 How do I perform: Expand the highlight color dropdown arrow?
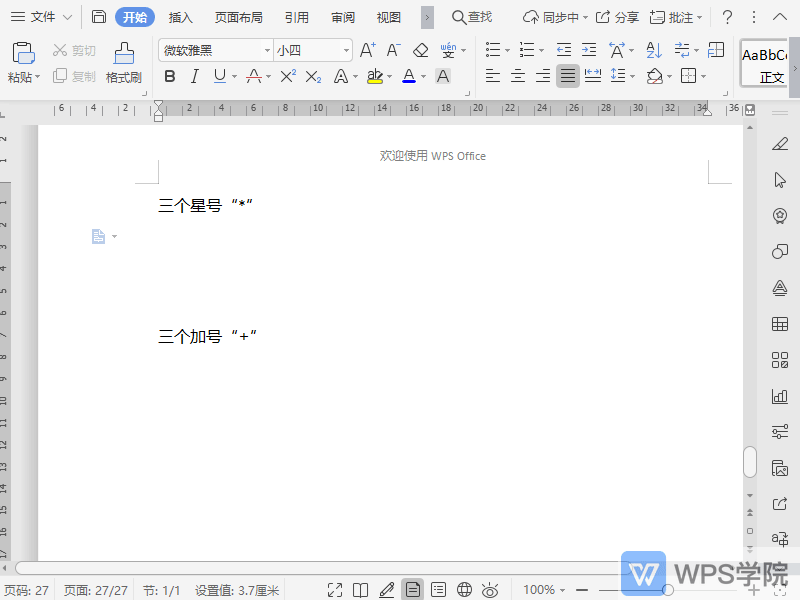[389, 77]
